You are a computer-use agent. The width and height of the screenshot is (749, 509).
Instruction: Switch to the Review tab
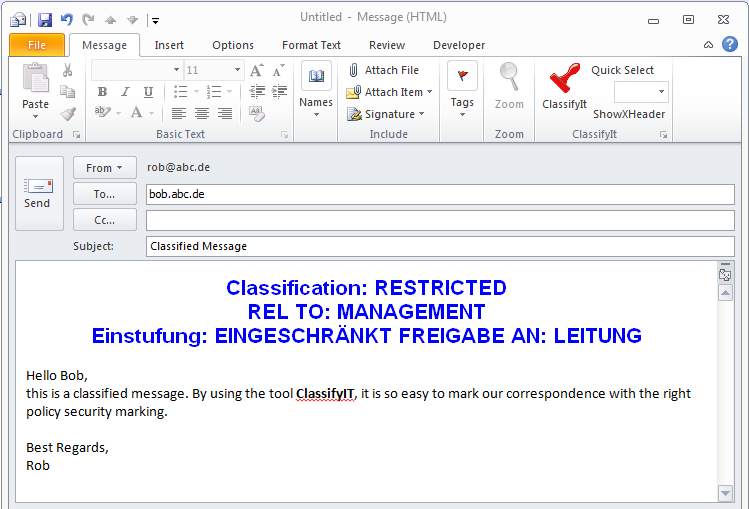coord(387,45)
